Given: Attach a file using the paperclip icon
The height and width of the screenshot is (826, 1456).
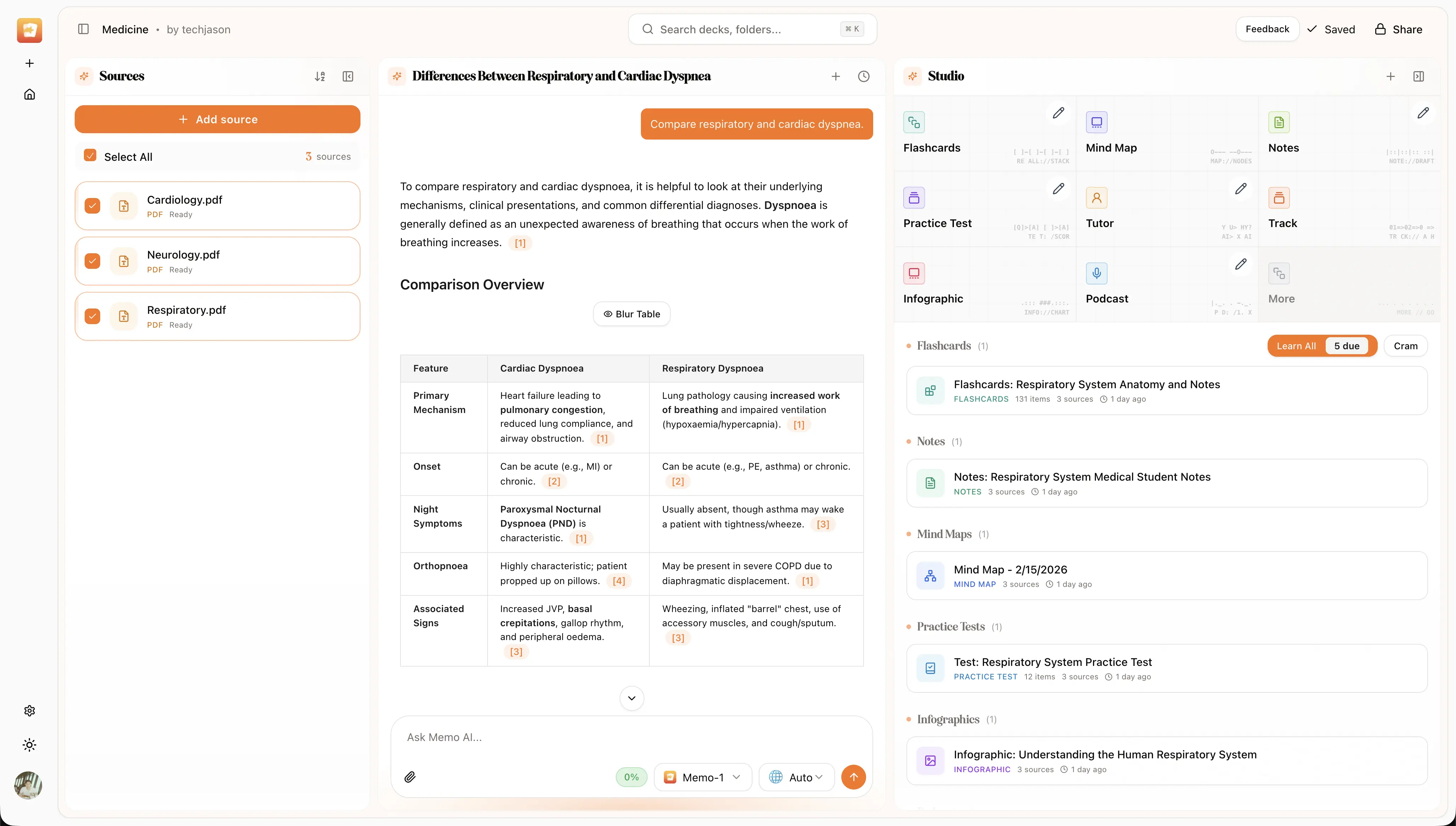Looking at the screenshot, I should (x=410, y=777).
